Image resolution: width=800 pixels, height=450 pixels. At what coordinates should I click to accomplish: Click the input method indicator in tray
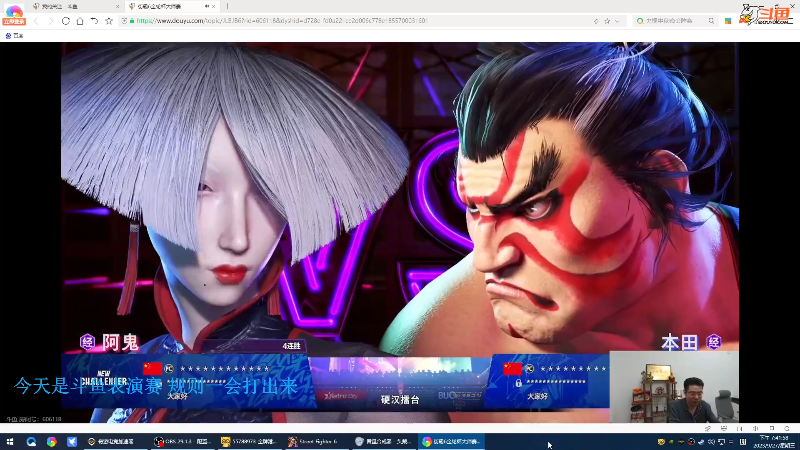(x=743, y=442)
